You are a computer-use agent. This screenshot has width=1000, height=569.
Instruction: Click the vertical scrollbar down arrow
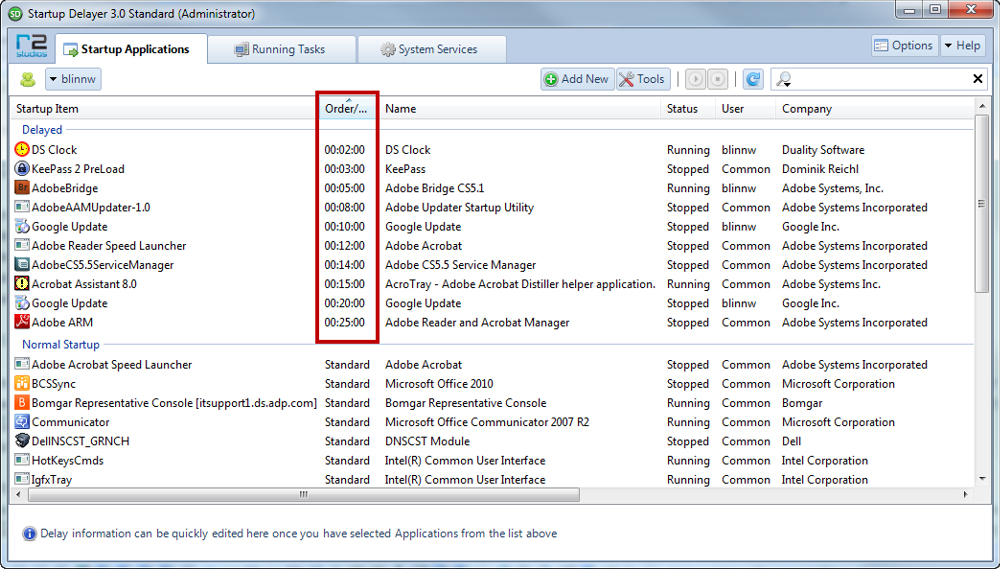tap(982, 478)
